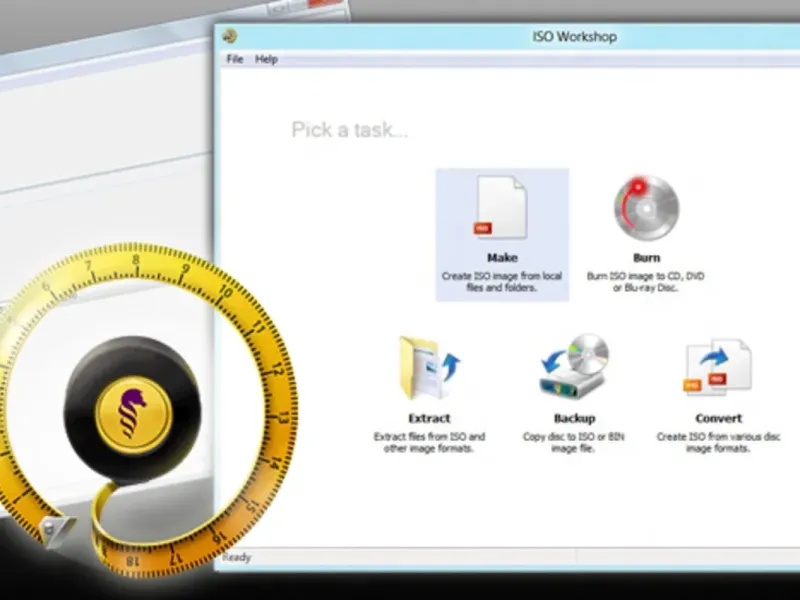Click the "ISO Workshop" window title
This screenshot has width=800, height=600.
[x=574, y=37]
